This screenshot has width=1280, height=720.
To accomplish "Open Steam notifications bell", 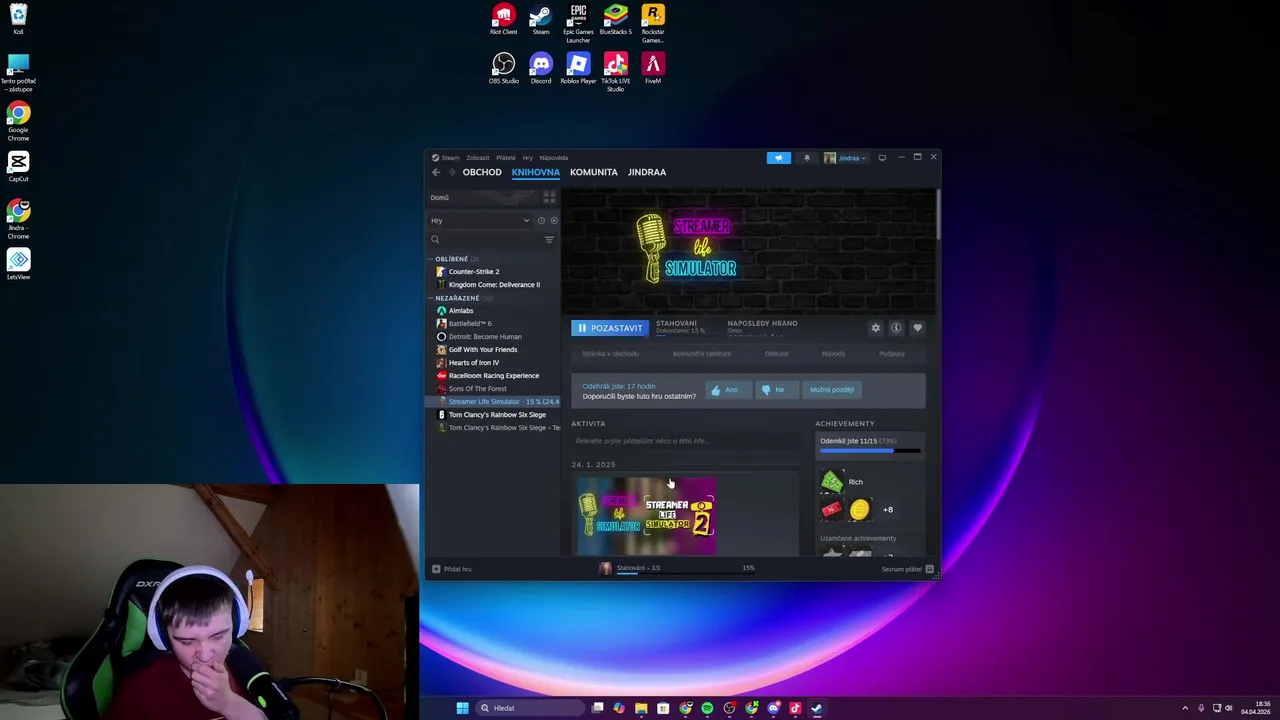I will pos(807,158).
